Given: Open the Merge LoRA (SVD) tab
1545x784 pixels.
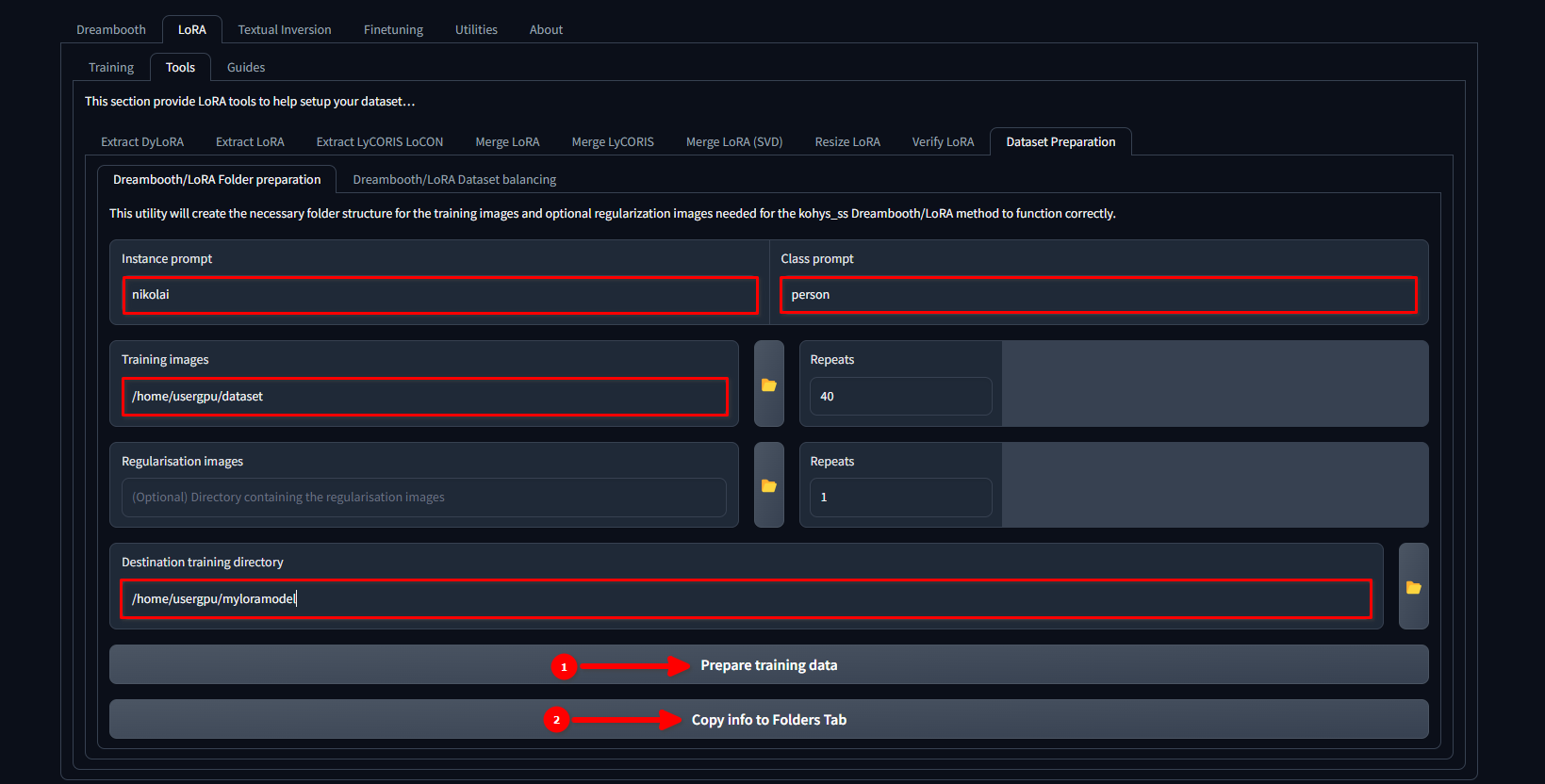Looking at the screenshot, I should point(734,141).
